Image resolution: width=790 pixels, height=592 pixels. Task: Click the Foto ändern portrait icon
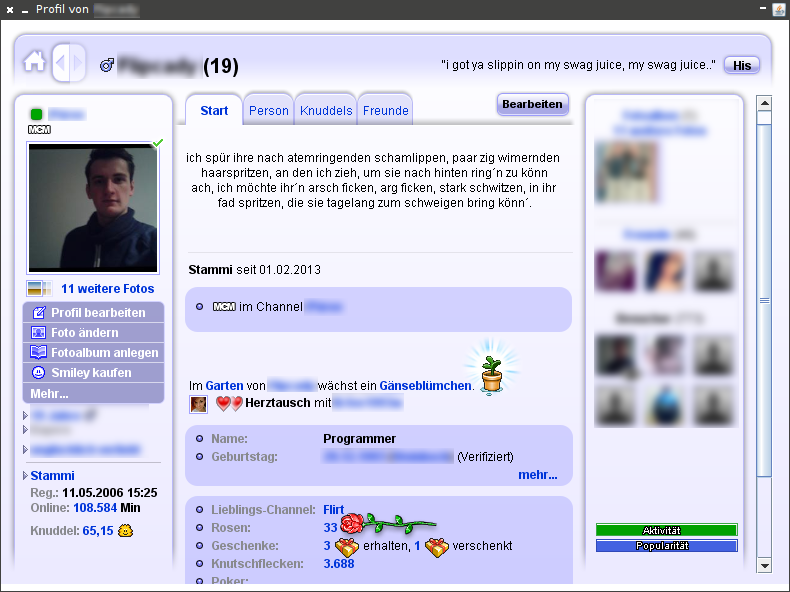39,333
